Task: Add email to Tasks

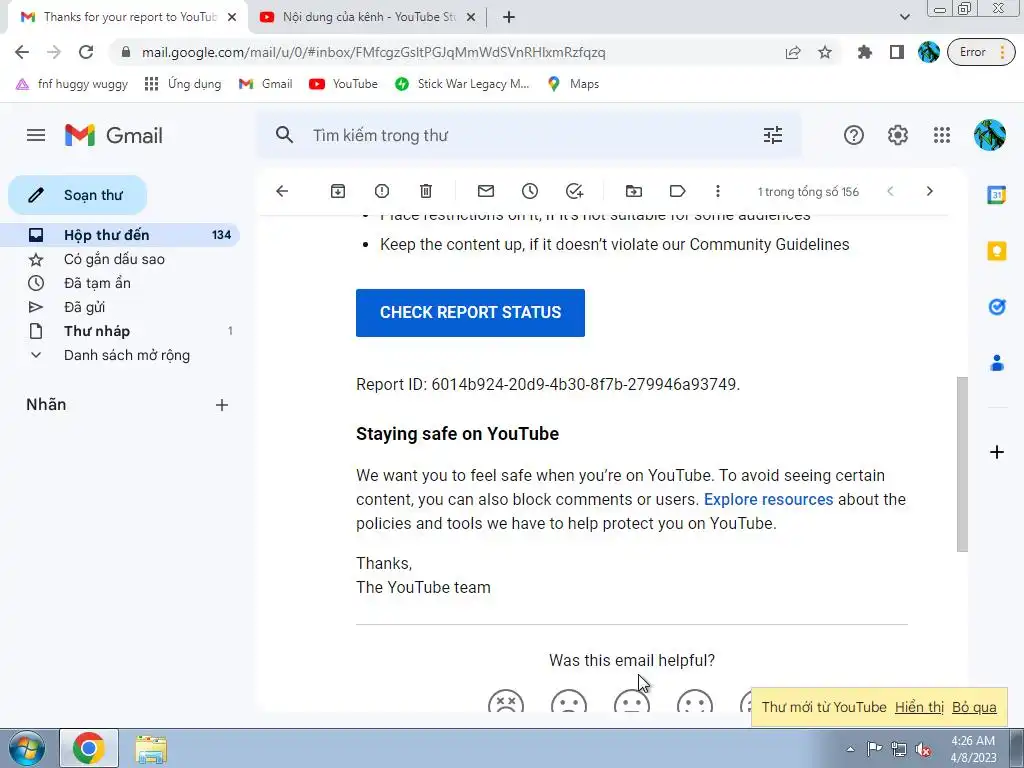Action: coord(574,191)
